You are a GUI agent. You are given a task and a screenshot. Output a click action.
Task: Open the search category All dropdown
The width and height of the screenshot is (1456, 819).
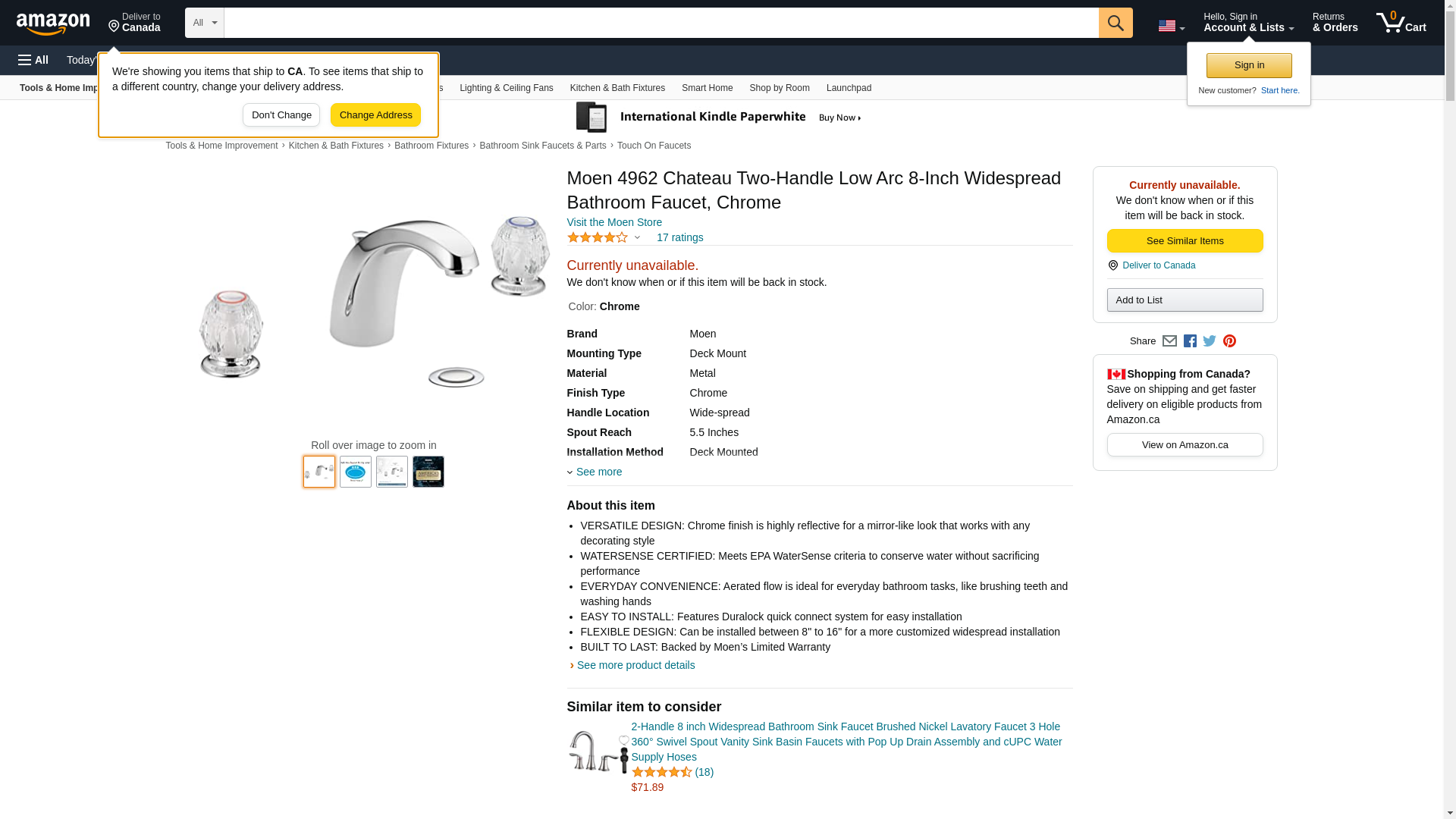[x=205, y=23]
